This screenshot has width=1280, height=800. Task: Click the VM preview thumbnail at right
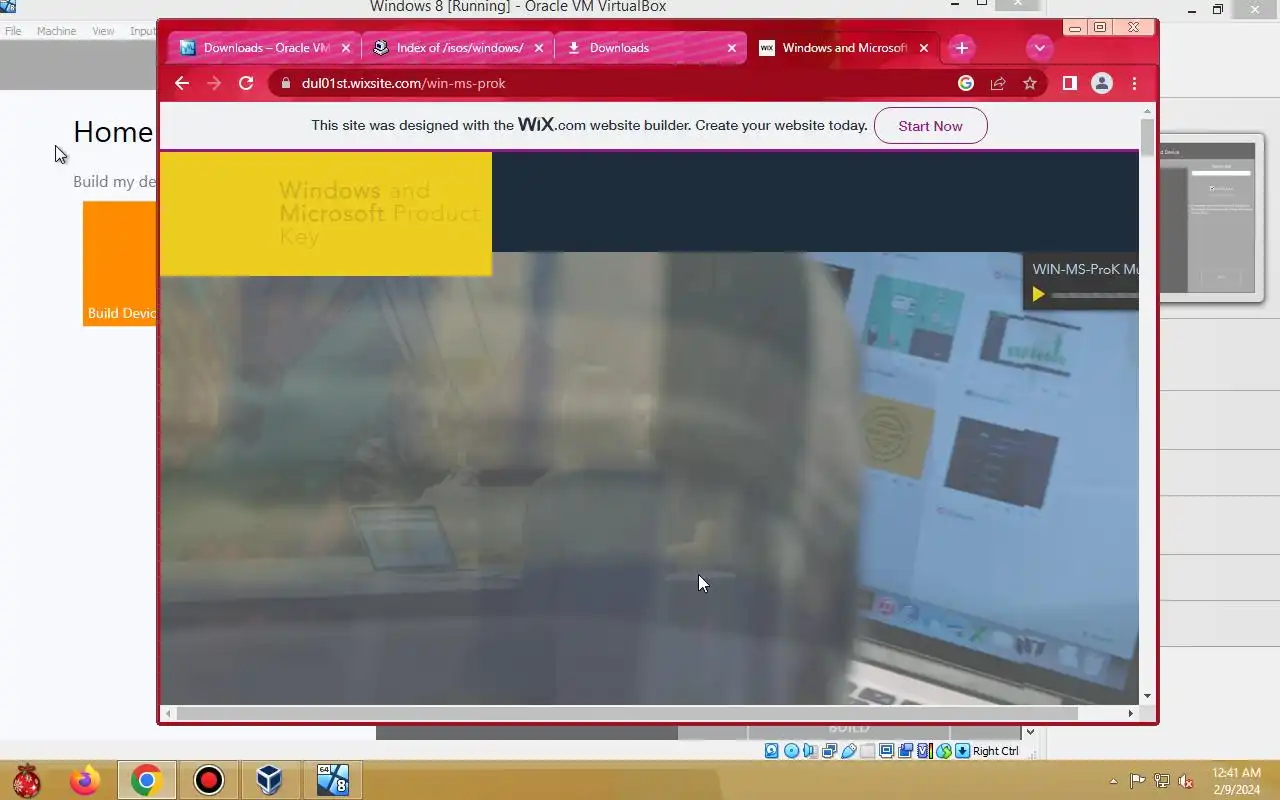(x=1211, y=217)
